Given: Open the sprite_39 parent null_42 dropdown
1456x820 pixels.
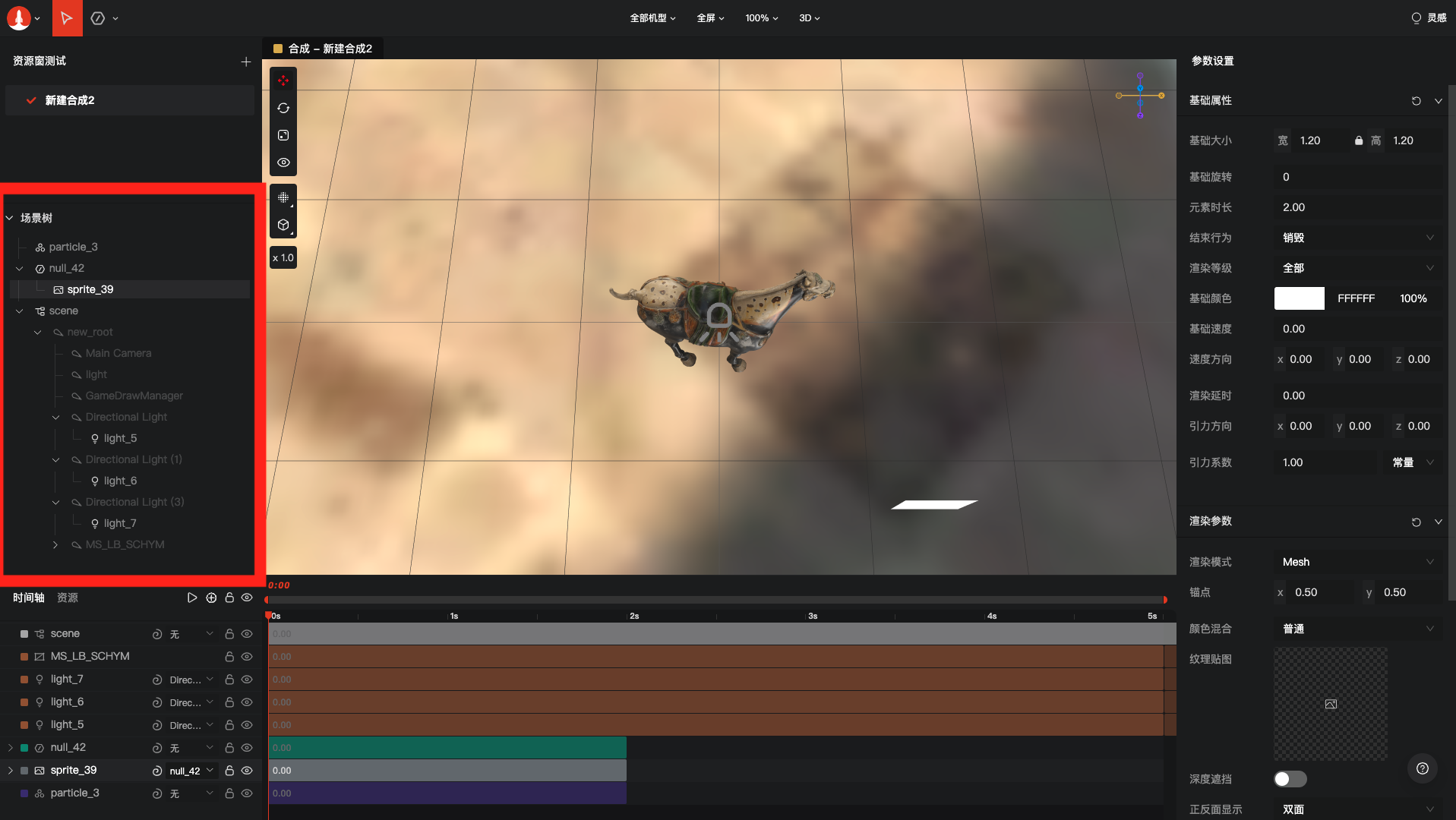Looking at the screenshot, I should 192,771.
